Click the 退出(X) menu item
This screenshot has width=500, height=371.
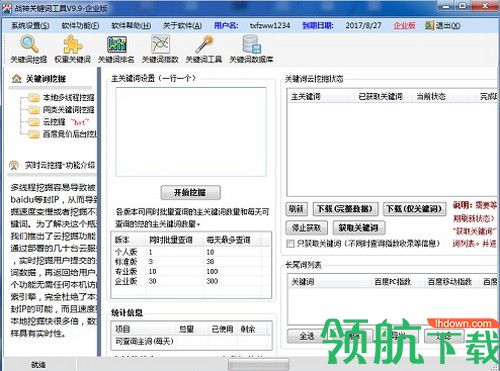tap(448, 25)
